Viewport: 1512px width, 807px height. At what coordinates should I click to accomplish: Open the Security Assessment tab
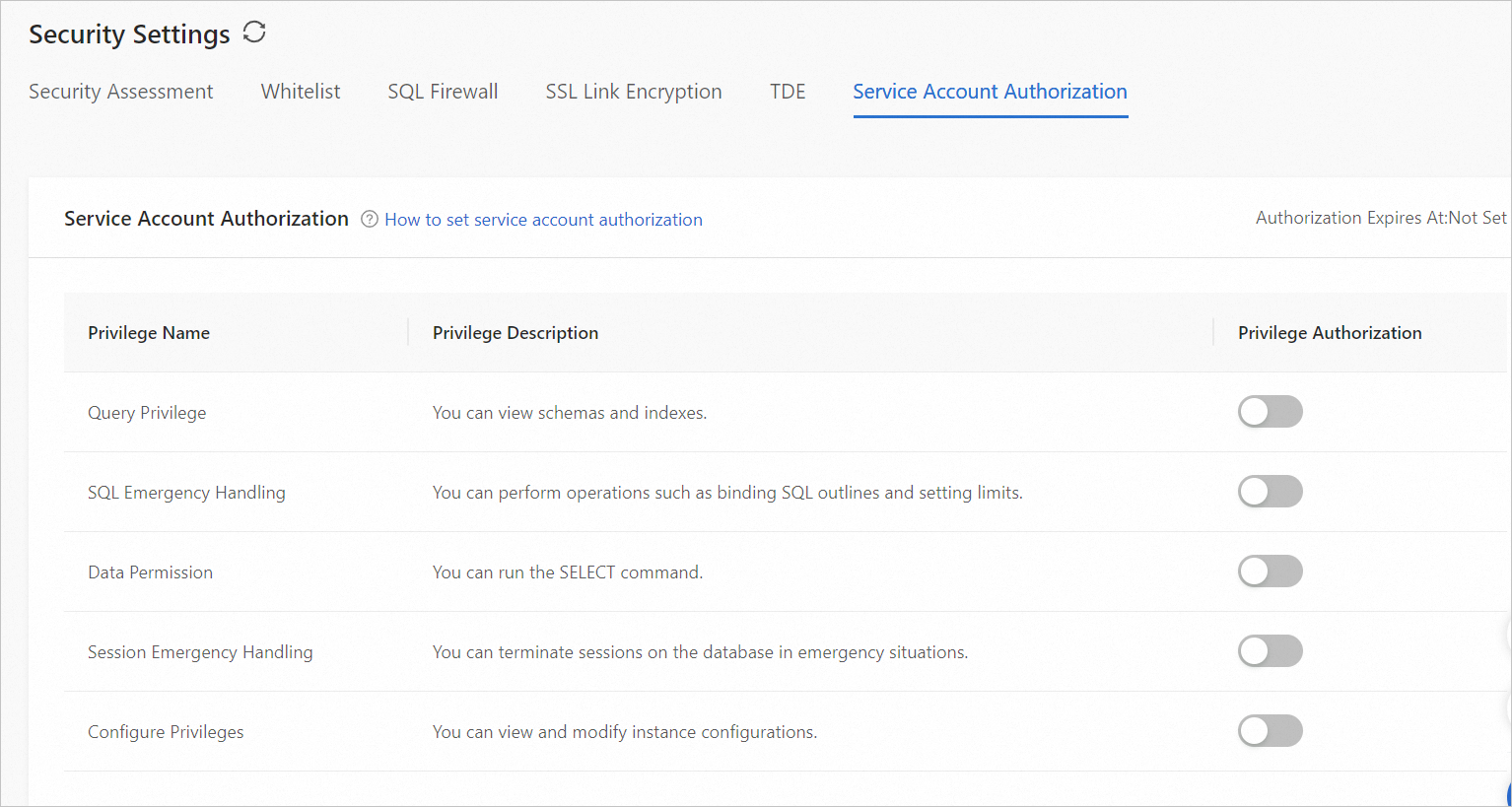pos(120,92)
